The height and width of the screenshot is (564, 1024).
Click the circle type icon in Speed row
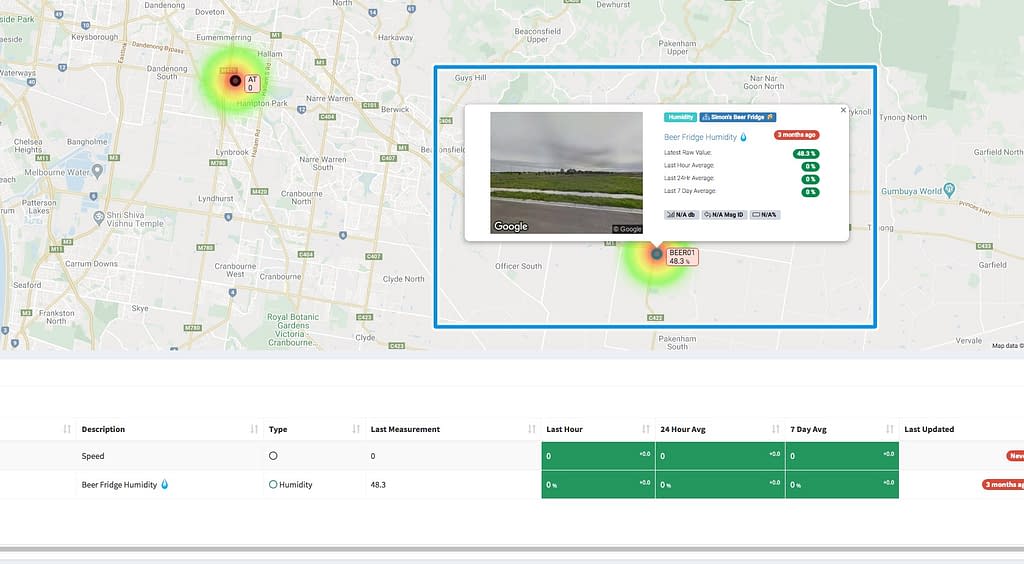[273, 456]
